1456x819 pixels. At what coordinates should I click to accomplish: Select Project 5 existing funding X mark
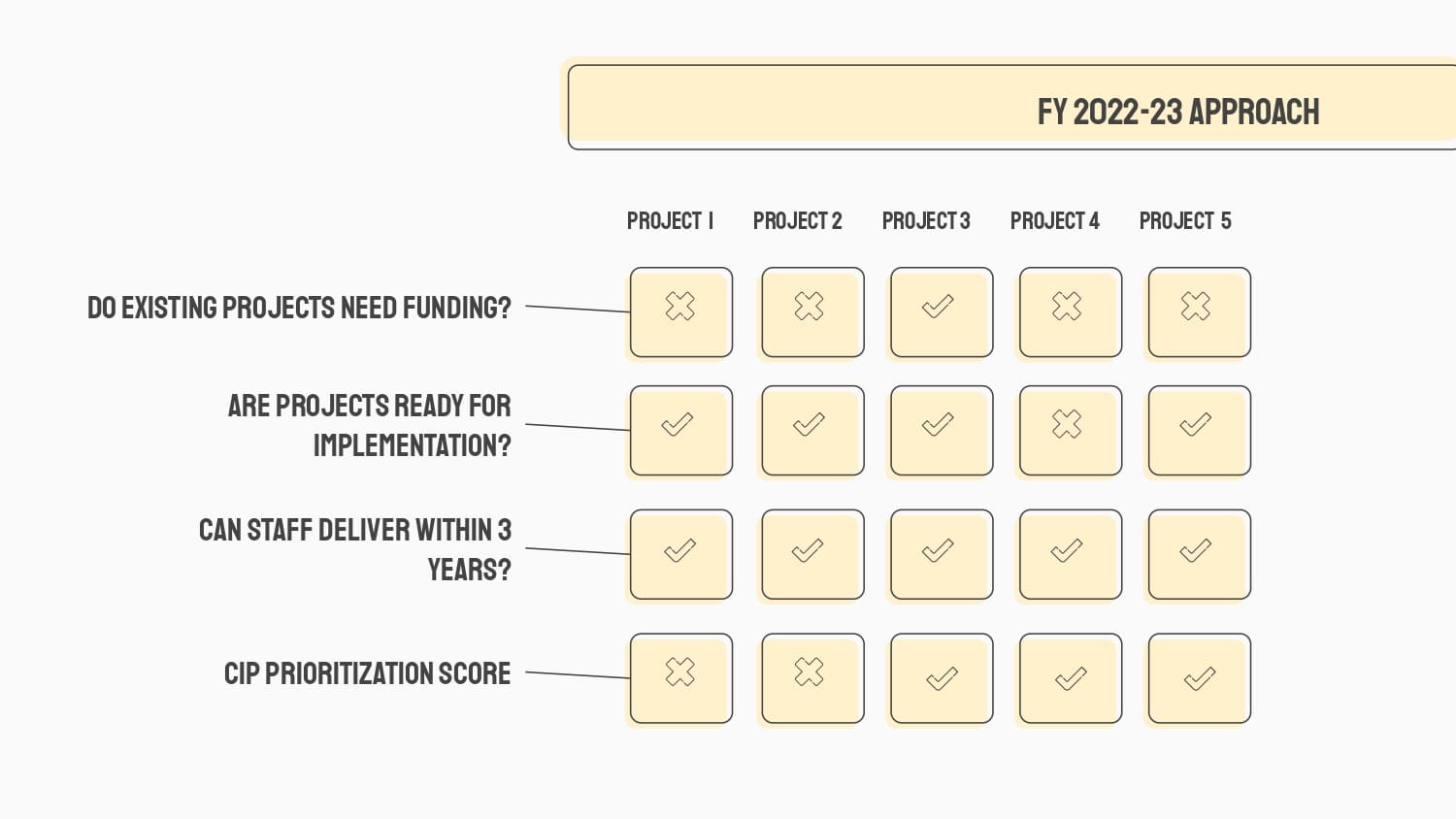[1196, 307]
